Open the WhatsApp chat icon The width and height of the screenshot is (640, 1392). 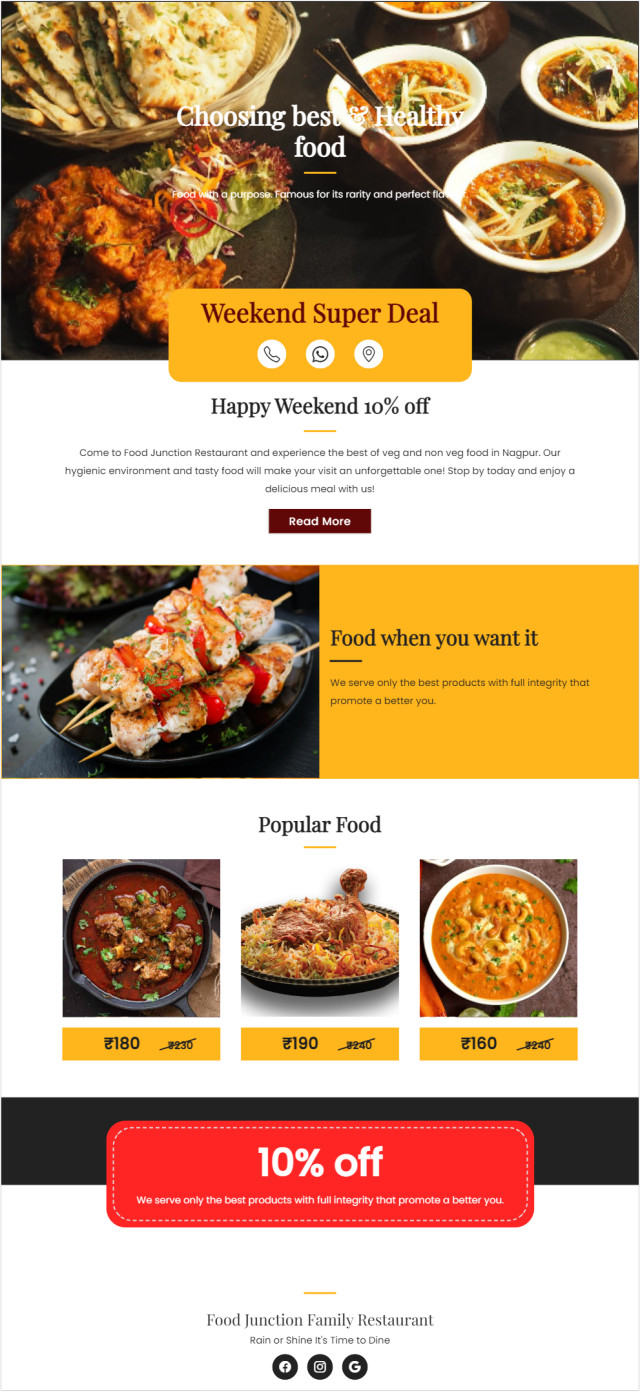320,354
